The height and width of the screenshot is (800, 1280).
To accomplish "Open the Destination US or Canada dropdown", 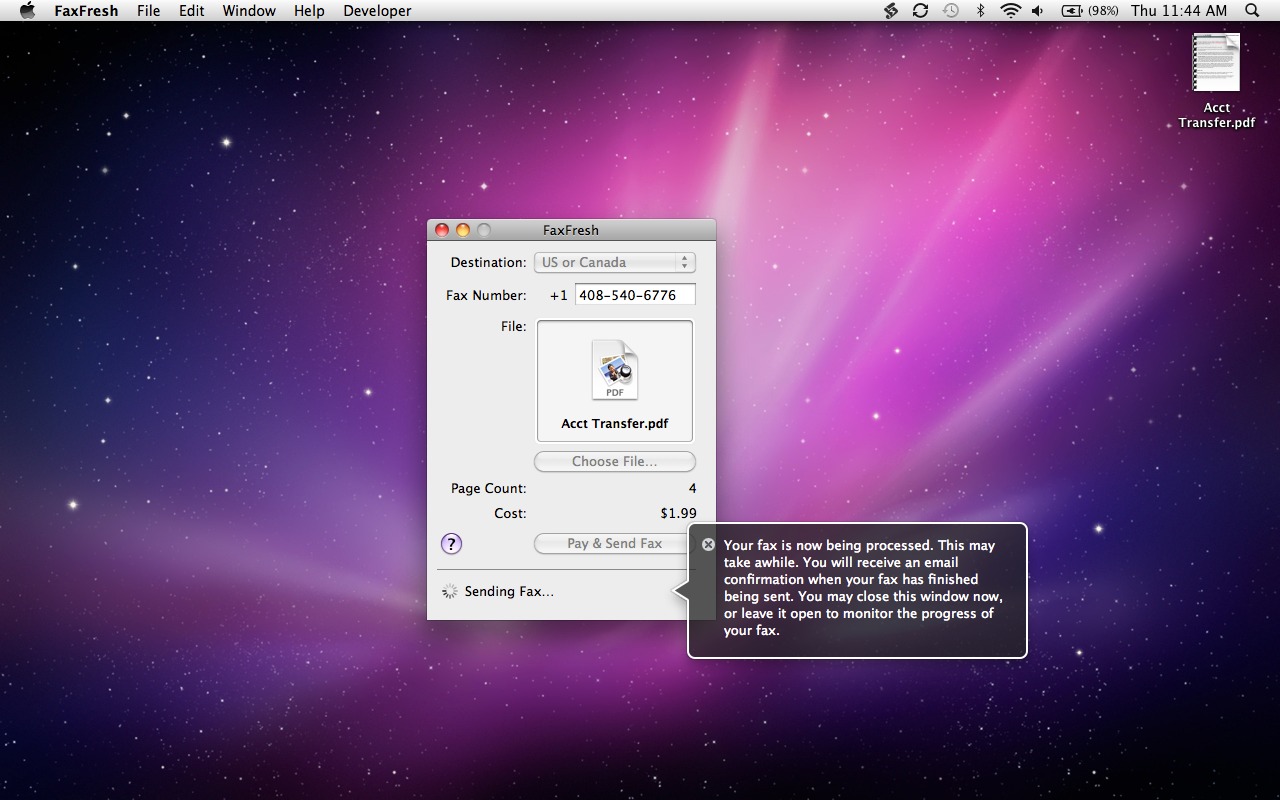I will 614,263.
